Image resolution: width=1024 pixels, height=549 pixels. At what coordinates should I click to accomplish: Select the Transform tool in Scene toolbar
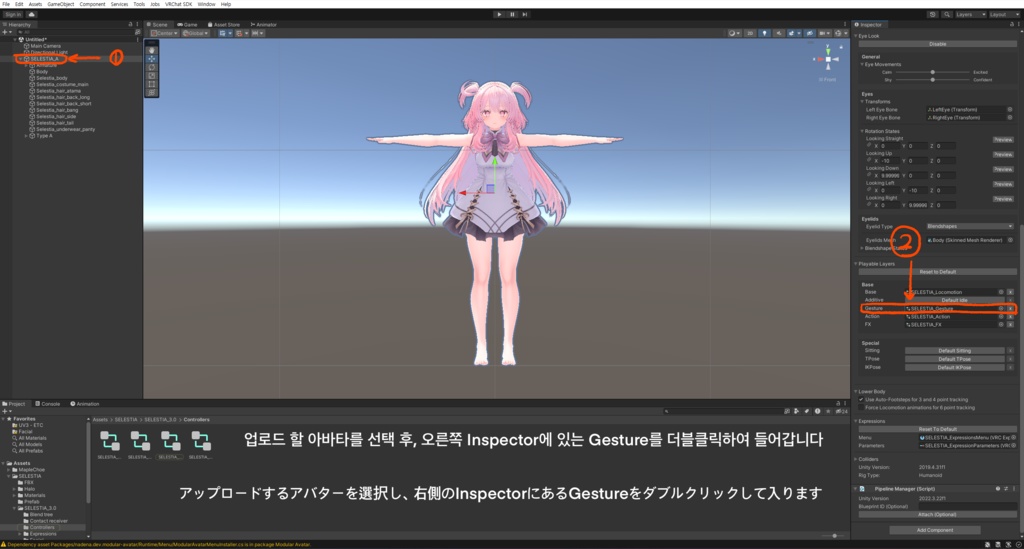tap(152, 93)
